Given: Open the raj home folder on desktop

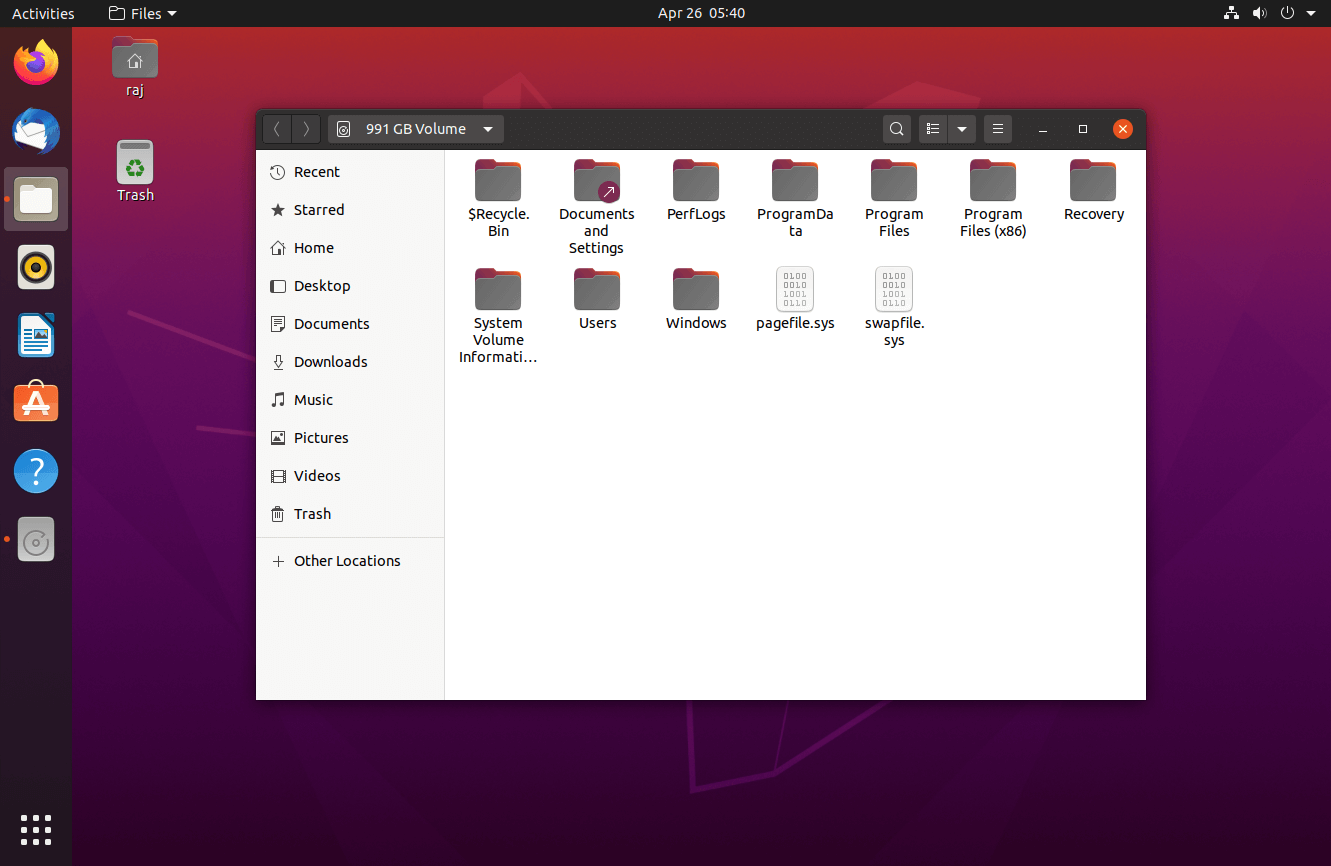Looking at the screenshot, I should (x=135, y=67).
